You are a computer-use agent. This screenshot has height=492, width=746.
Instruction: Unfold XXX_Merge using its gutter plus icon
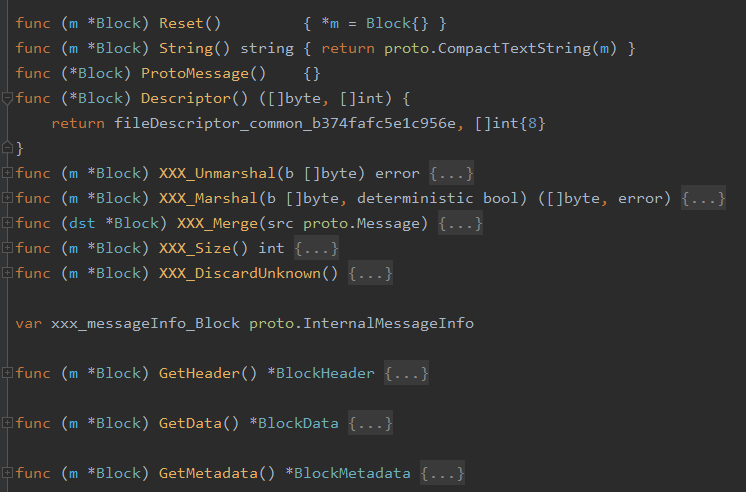[8, 223]
